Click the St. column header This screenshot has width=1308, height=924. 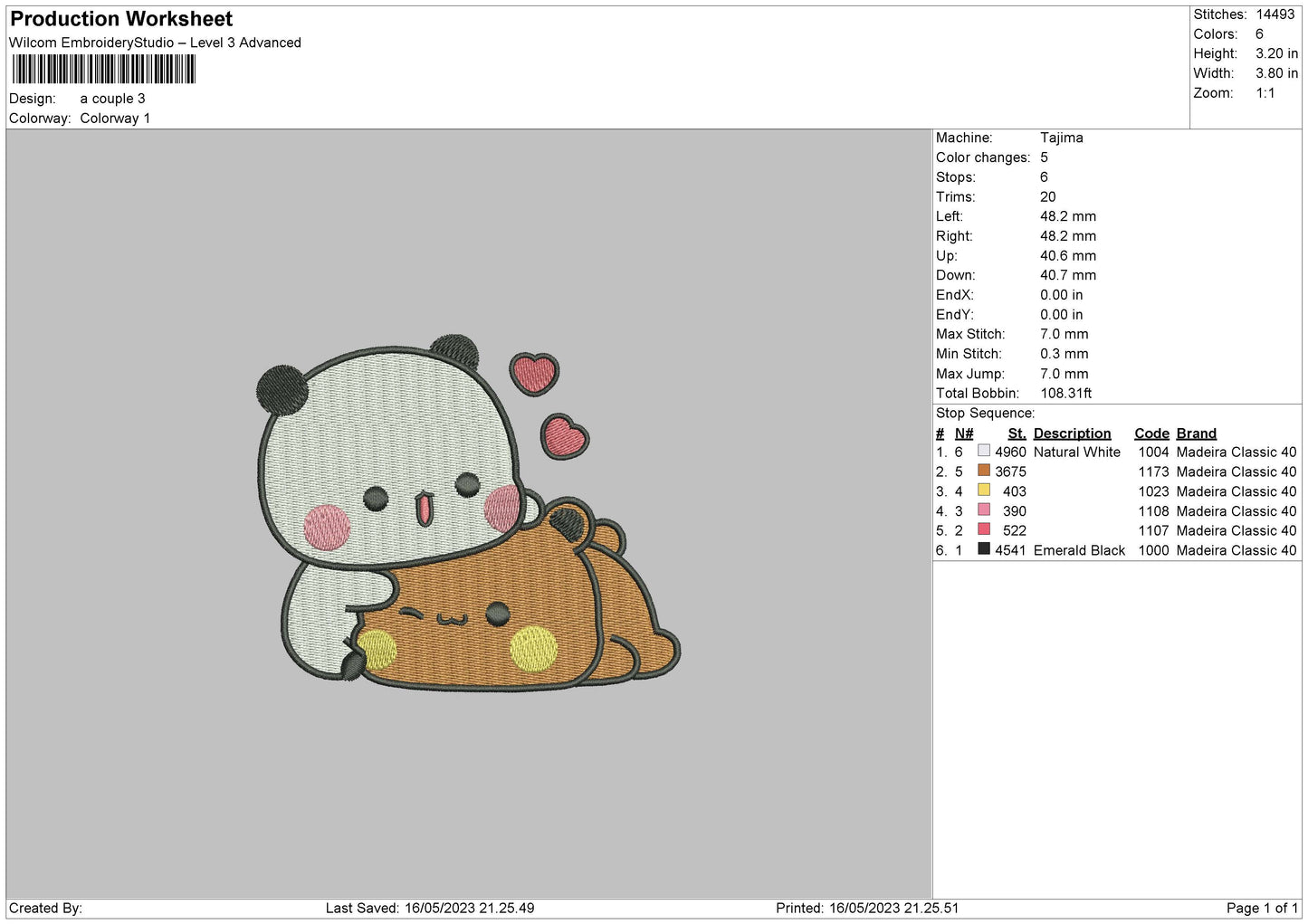pyautogui.click(x=1017, y=433)
